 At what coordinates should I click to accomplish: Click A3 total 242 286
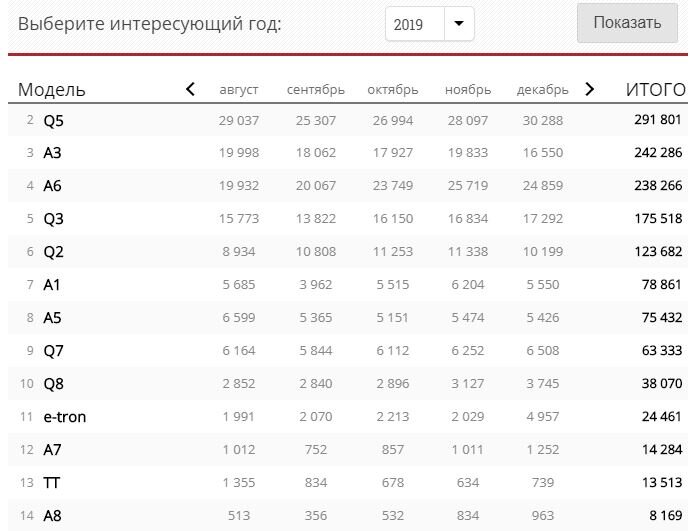[x=658, y=153]
